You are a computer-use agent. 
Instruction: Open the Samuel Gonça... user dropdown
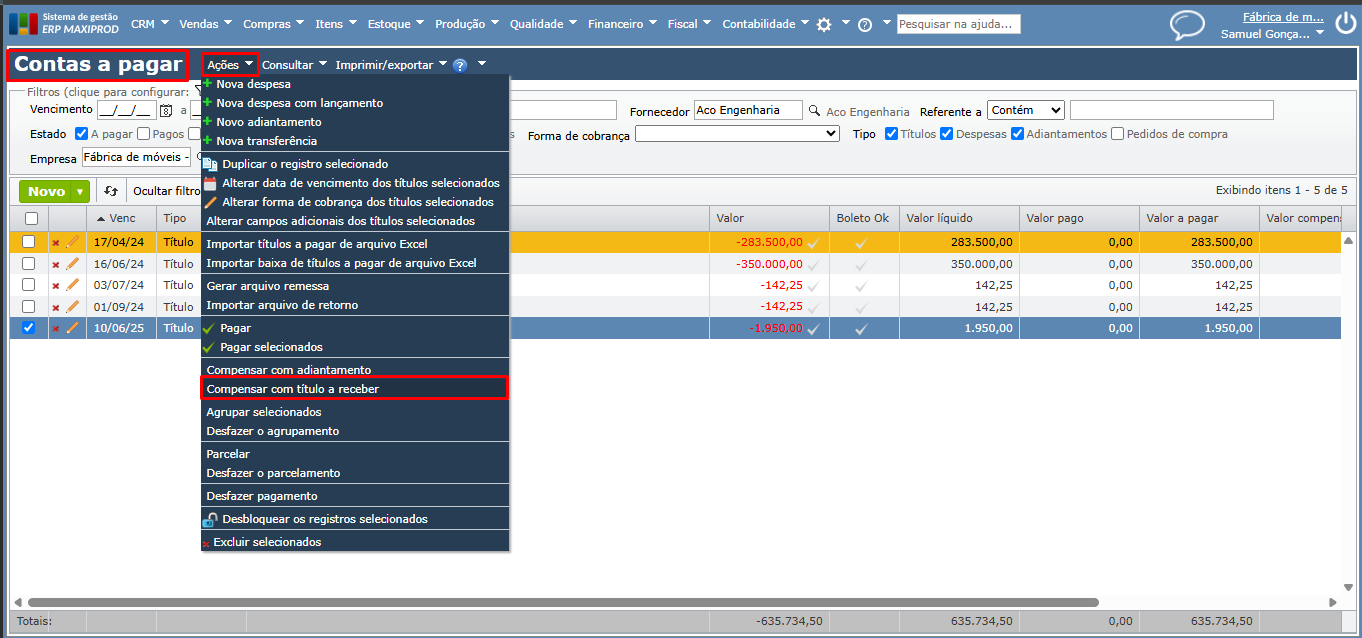(1272, 34)
